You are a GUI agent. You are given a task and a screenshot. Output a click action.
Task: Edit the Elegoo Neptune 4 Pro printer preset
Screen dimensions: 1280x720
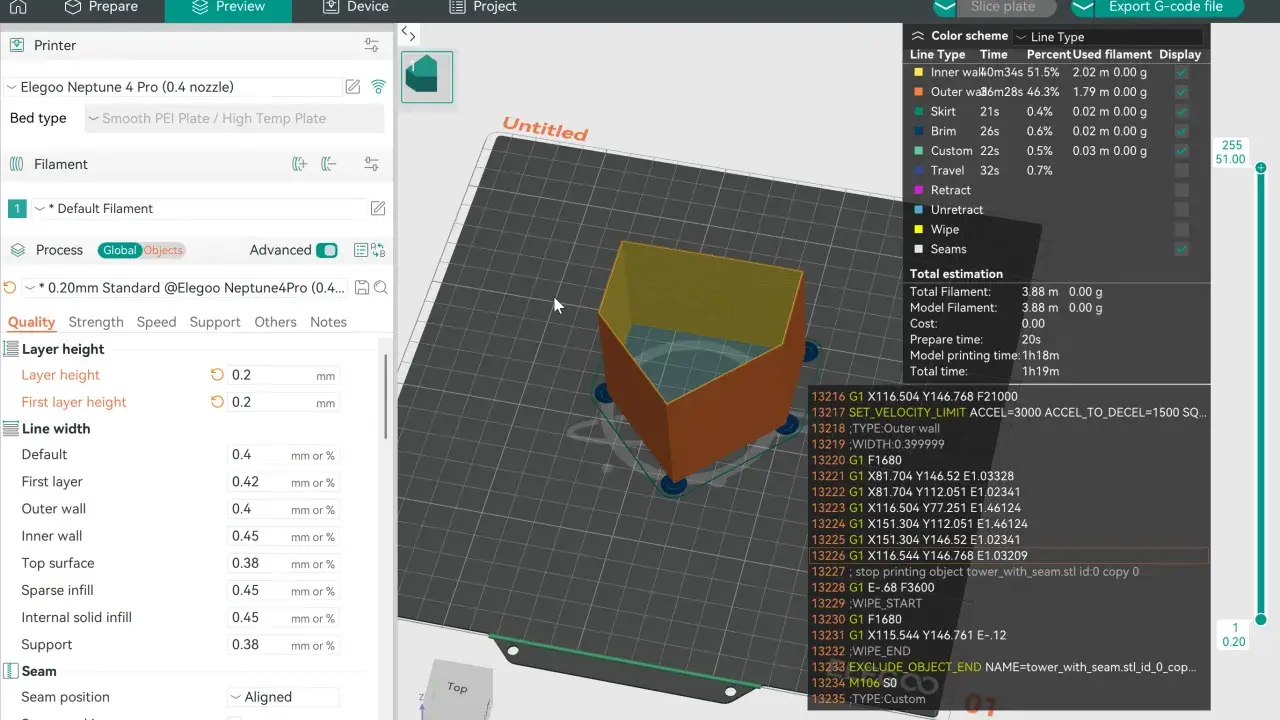point(353,87)
